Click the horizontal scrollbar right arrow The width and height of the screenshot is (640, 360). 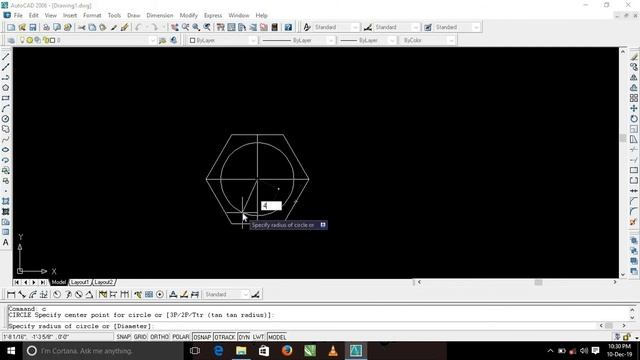[615, 282]
